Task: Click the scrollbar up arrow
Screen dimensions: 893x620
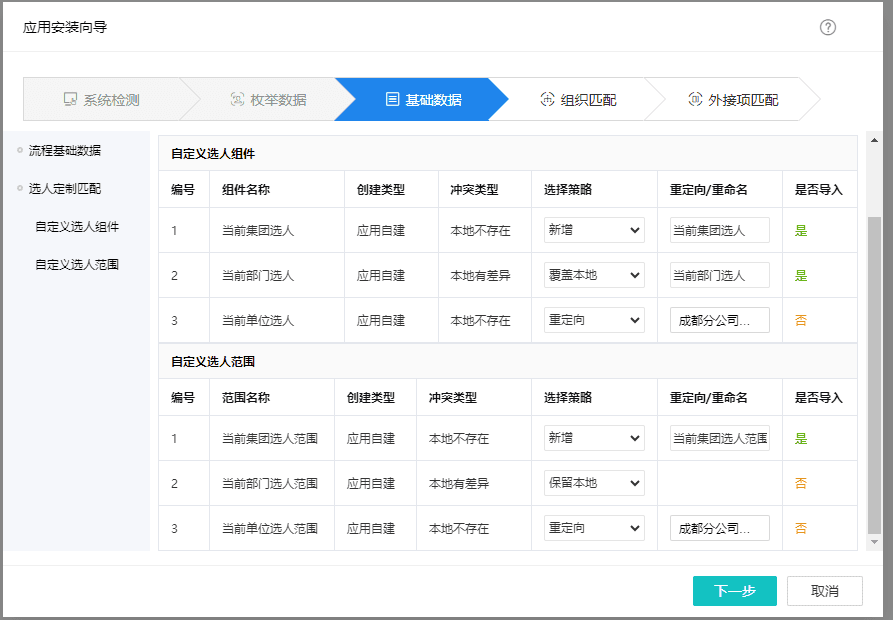Action: (874, 140)
